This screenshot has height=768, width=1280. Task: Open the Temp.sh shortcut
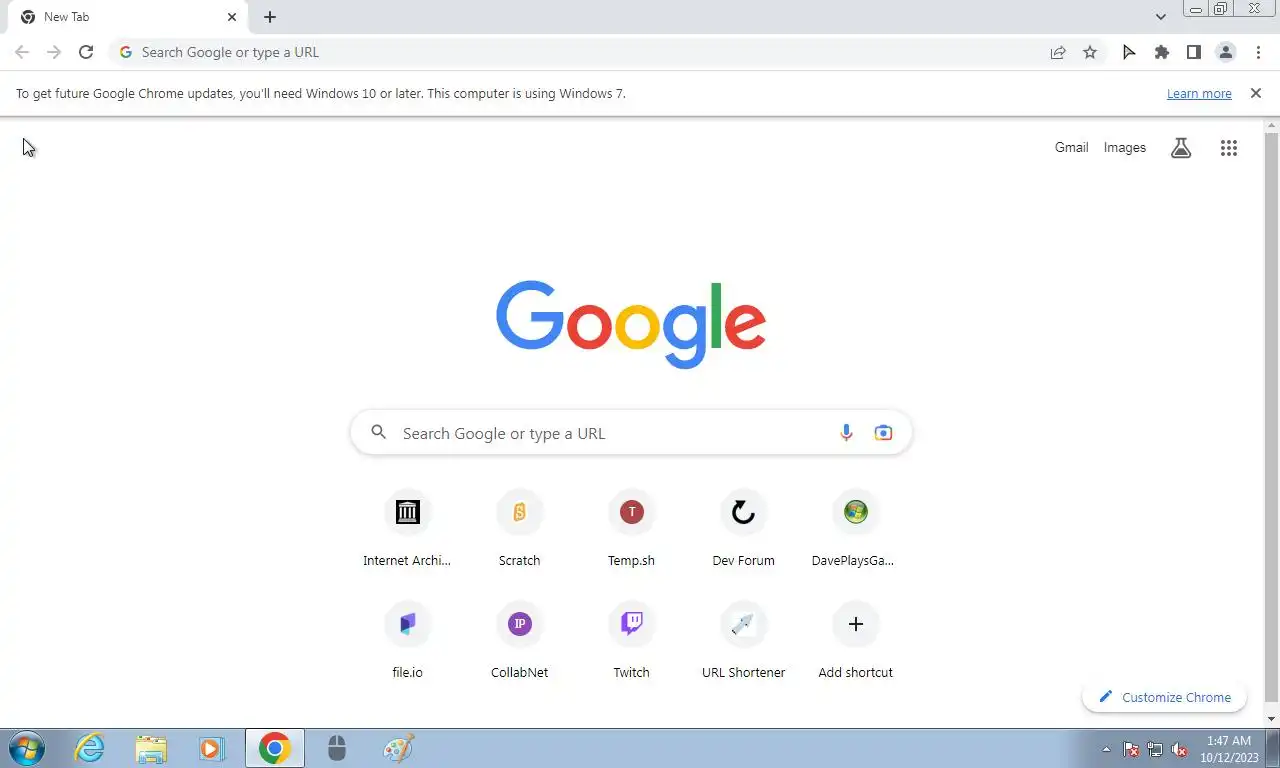pos(631,530)
